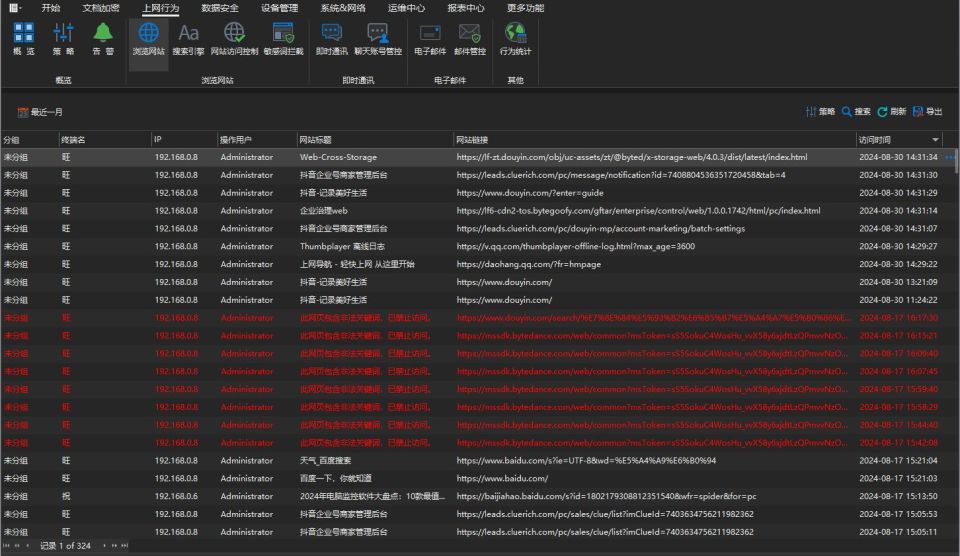Viewport: 960px width, 556px height.
Task: Switch to the 报表中心 tab
Action: [x=466, y=8]
